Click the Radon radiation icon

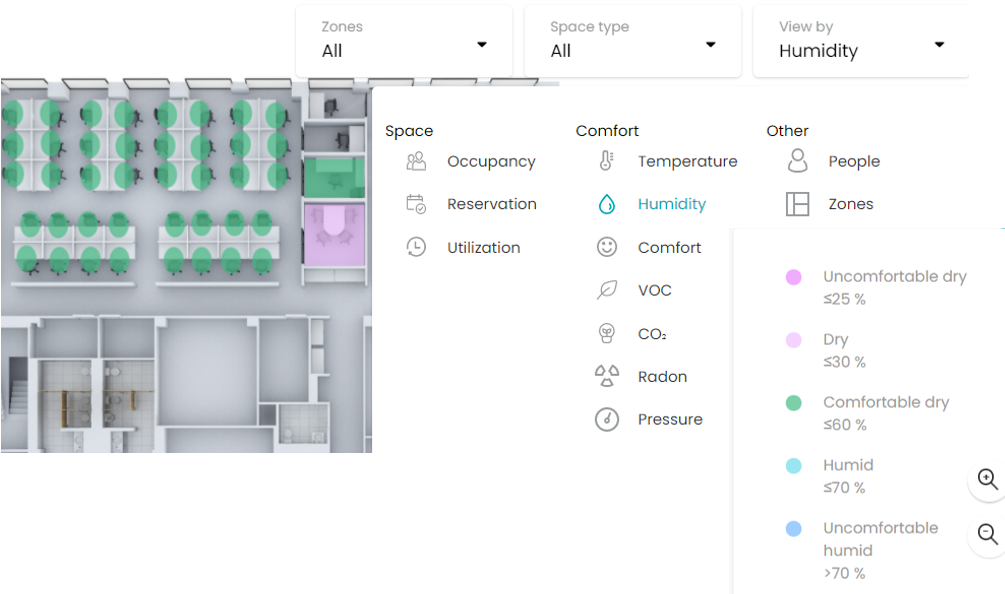[x=606, y=376]
